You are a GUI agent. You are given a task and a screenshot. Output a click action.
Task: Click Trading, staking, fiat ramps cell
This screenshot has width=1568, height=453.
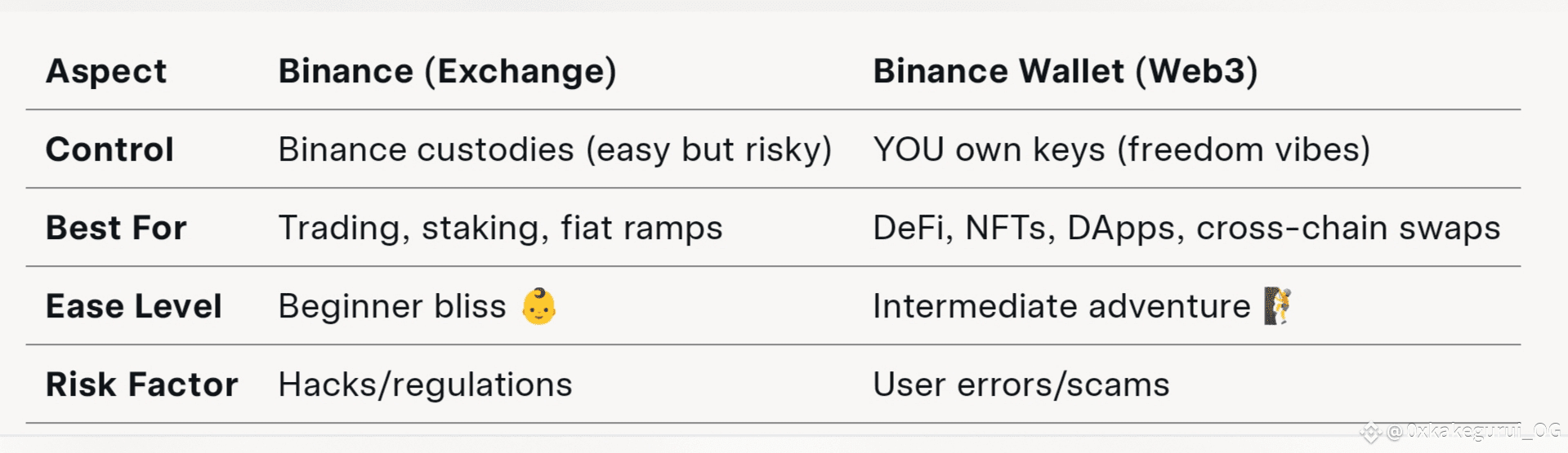500,229
